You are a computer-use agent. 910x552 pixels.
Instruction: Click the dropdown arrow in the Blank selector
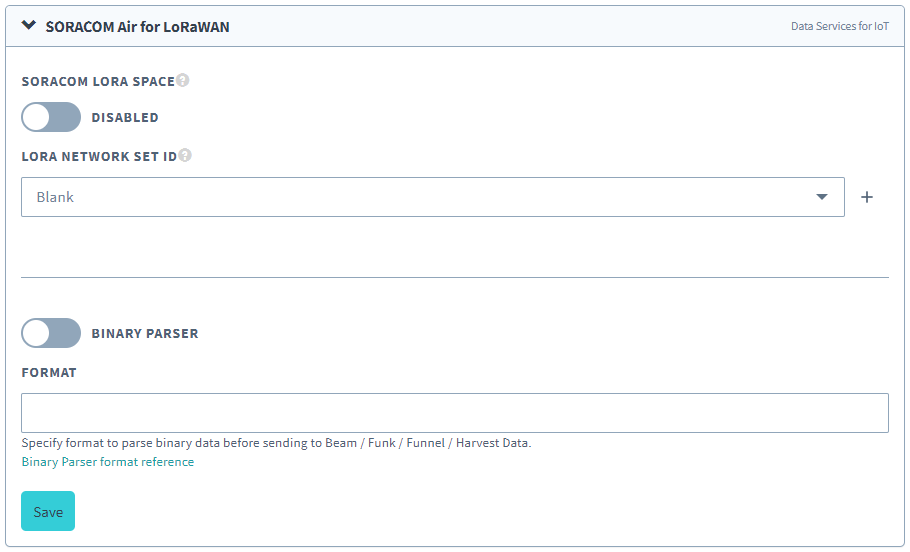822,197
